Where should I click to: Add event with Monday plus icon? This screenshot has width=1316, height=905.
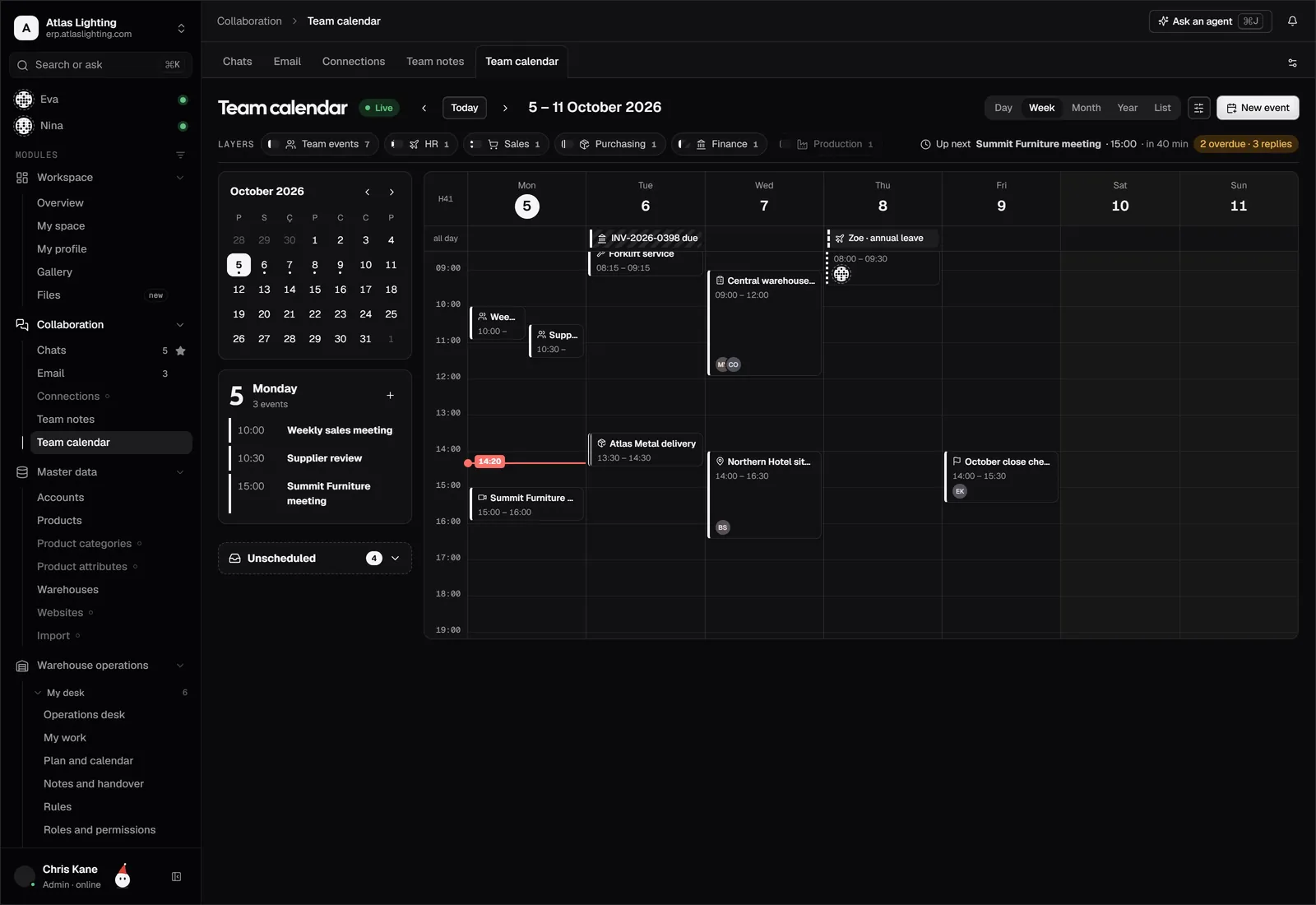click(x=390, y=396)
